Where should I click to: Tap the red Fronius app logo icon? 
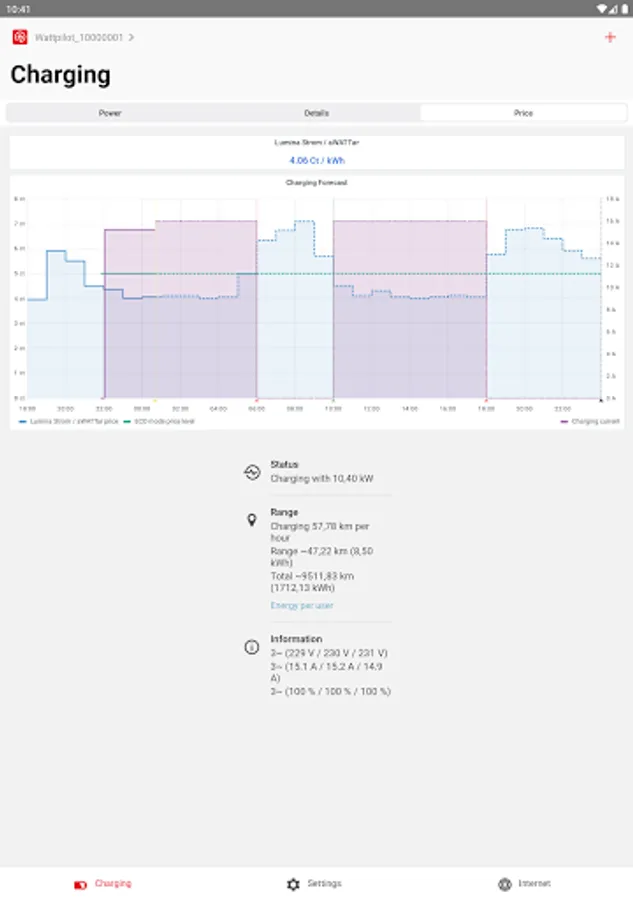click(20, 37)
